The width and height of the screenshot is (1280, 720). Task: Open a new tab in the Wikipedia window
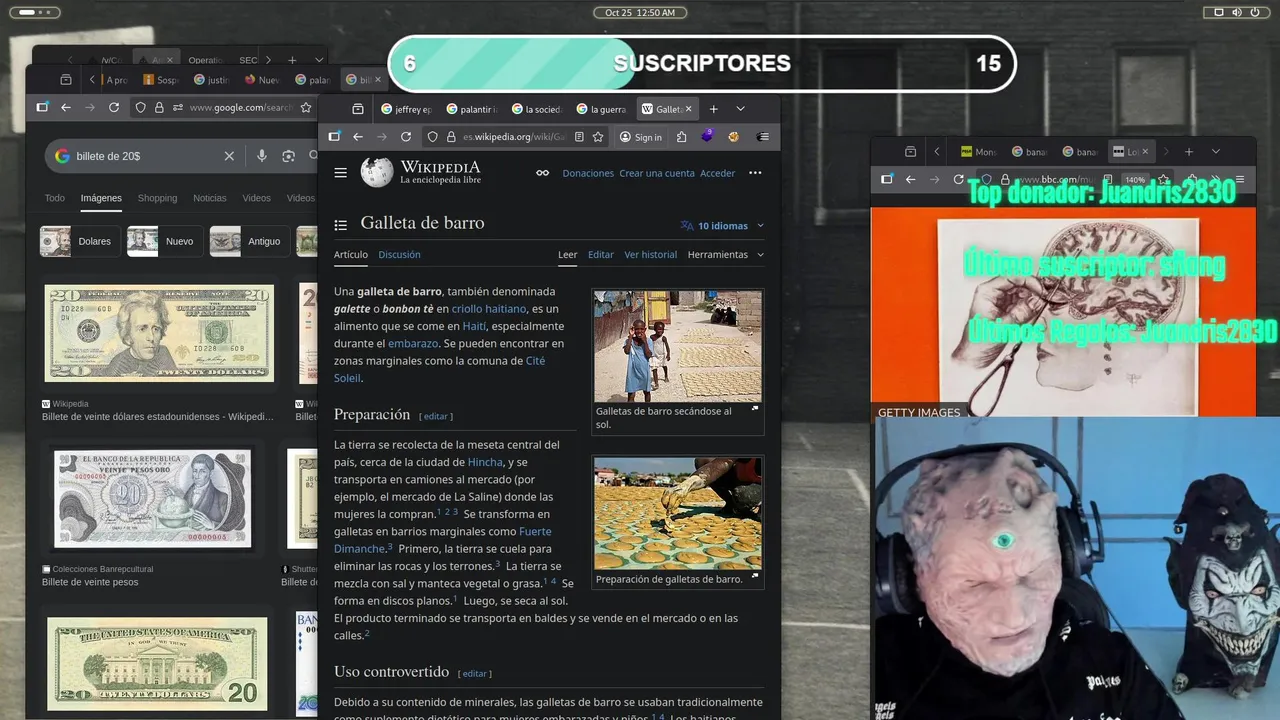713,109
